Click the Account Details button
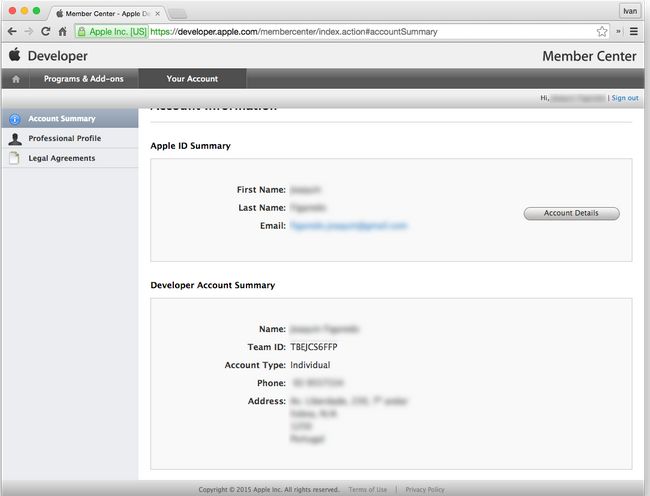Viewport: 650px width, 496px height. coord(571,213)
